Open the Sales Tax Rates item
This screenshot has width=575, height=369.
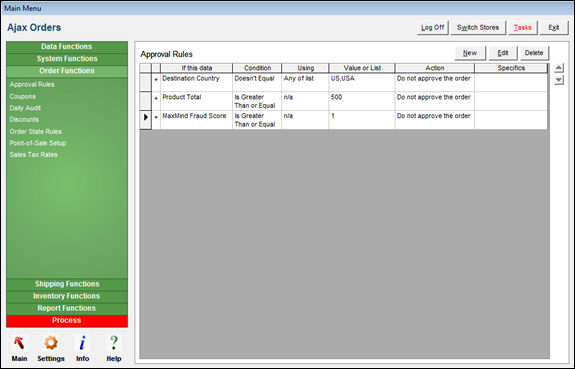(33, 155)
